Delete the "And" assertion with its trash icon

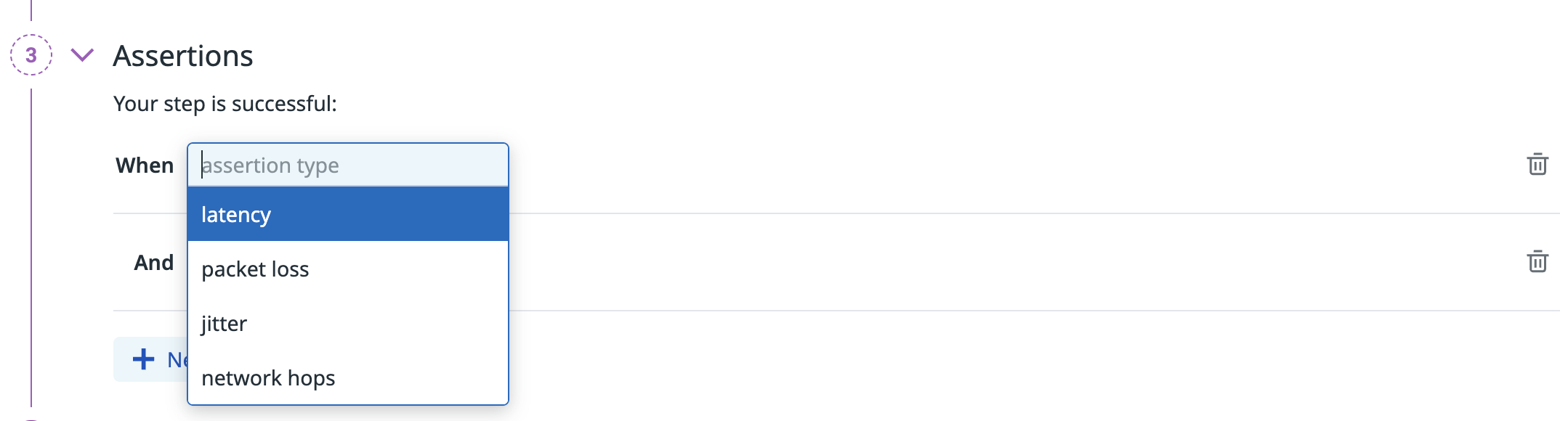[1537, 261]
